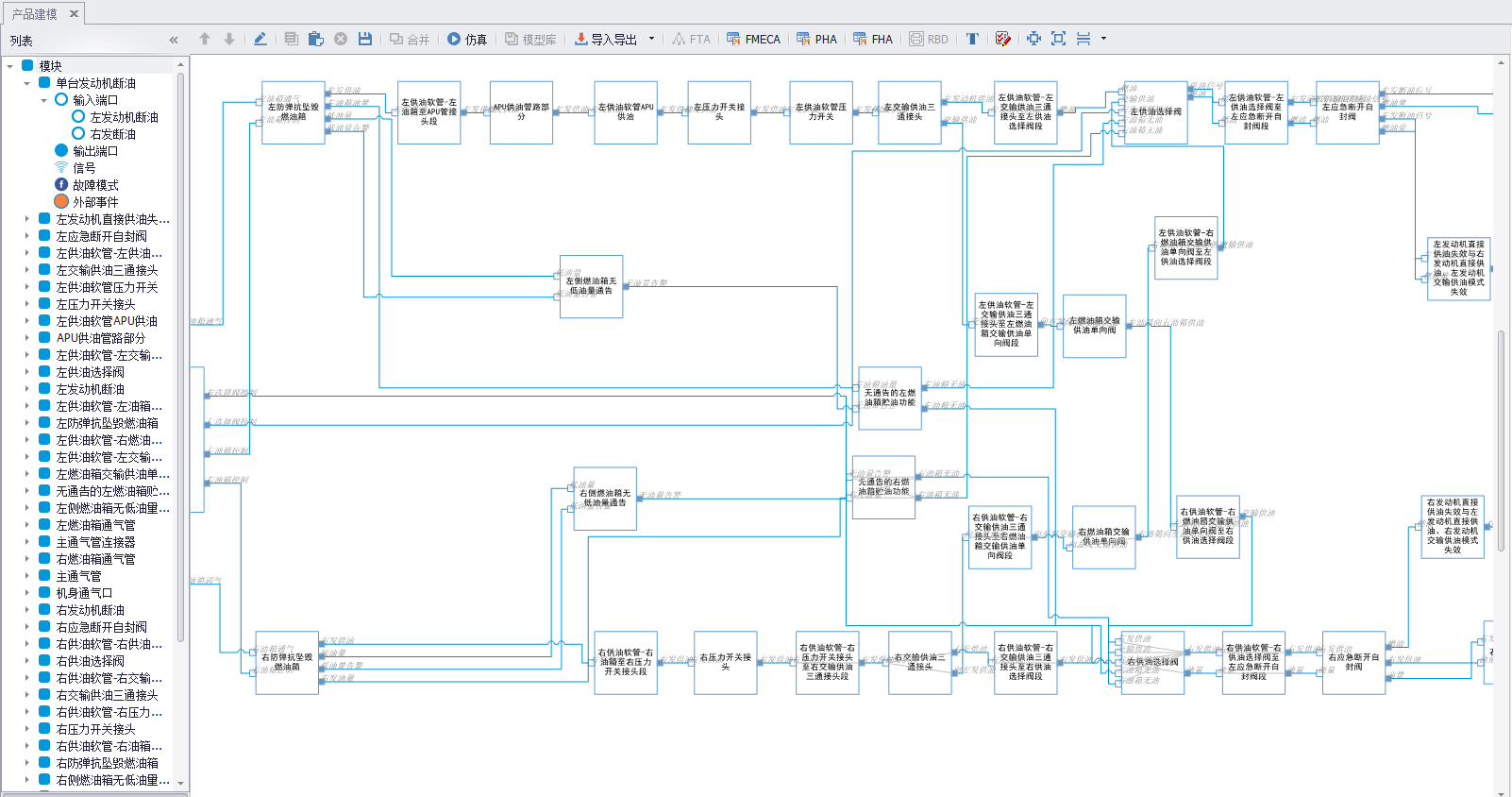Click the fit-to-screen frame icon

click(x=1058, y=39)
